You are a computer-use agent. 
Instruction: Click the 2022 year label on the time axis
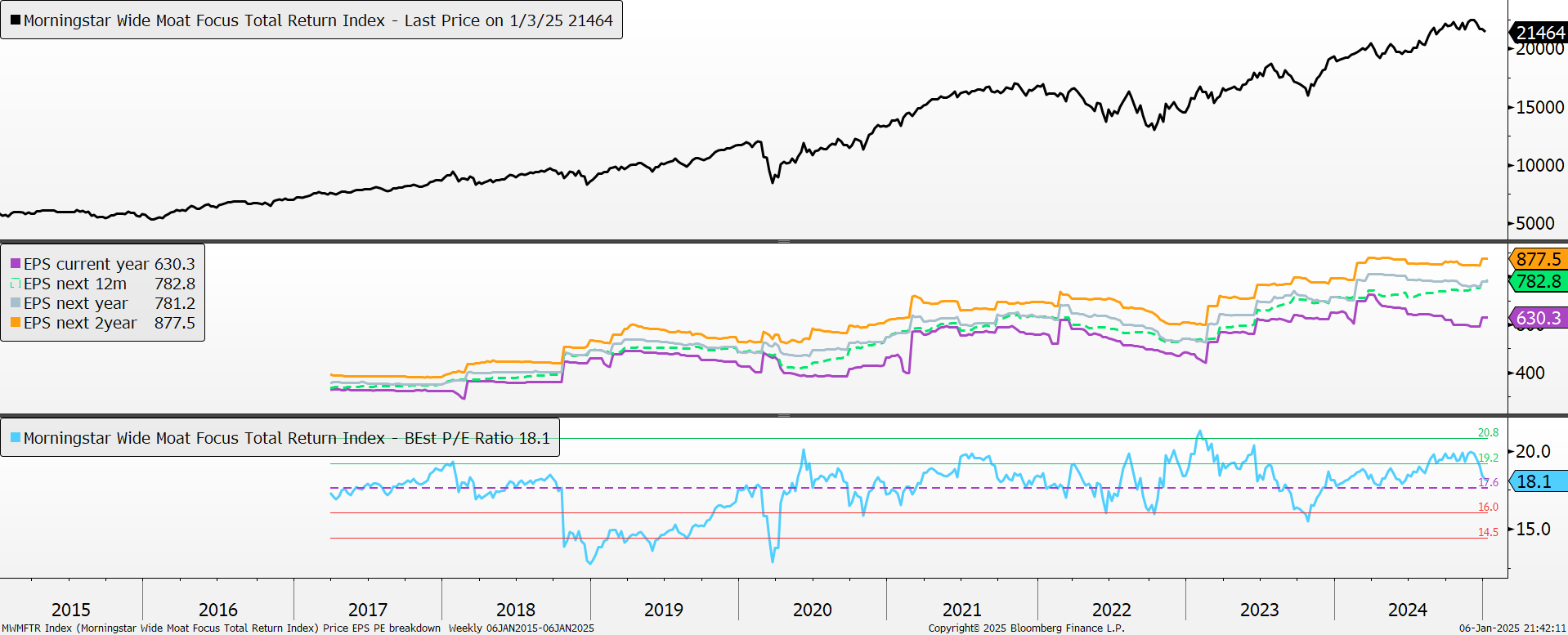pos(1112,610)
